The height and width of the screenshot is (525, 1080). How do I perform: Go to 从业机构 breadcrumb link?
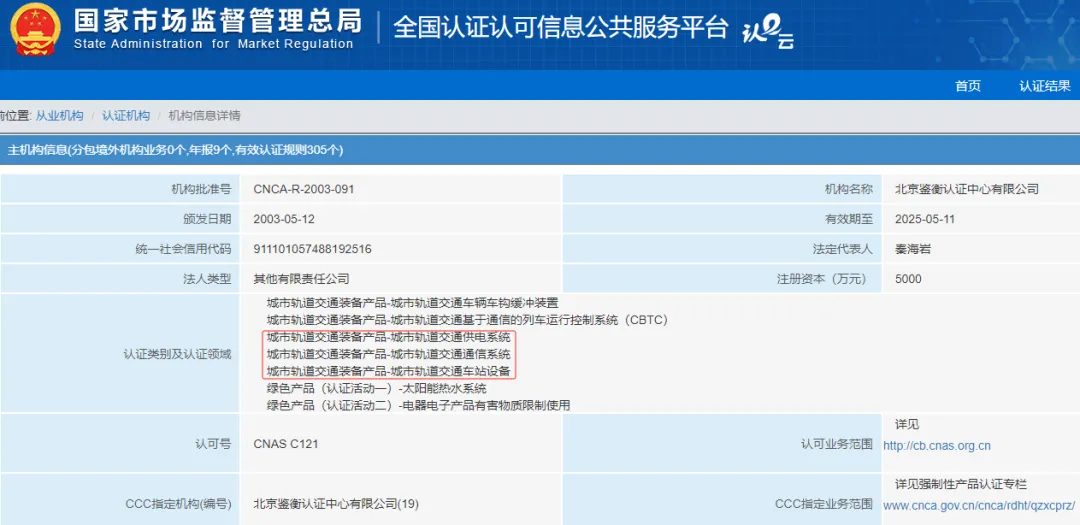(60, 116)
